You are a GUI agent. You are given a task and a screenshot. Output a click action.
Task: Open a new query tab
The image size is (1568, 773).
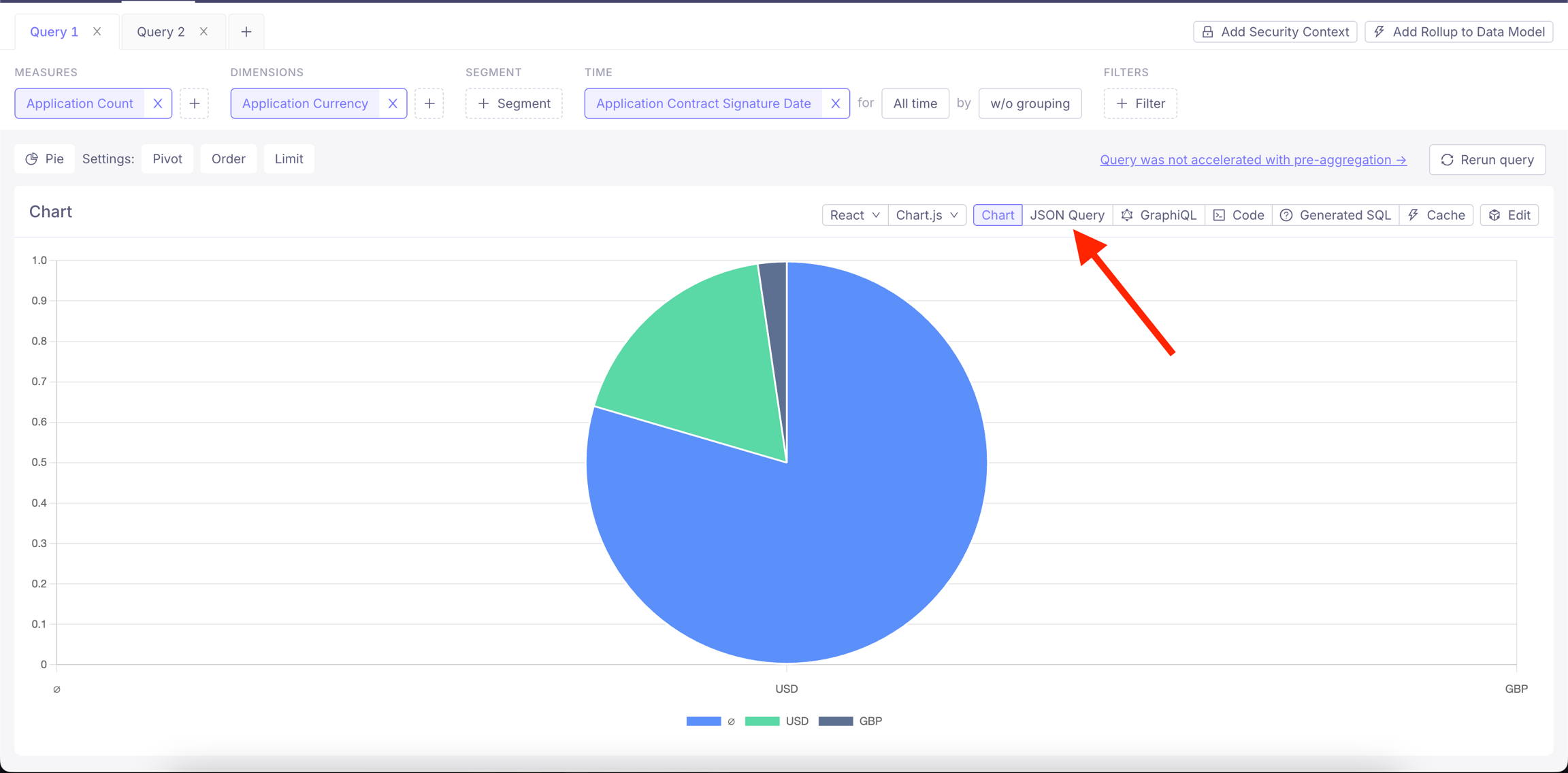tap(246, 32)
